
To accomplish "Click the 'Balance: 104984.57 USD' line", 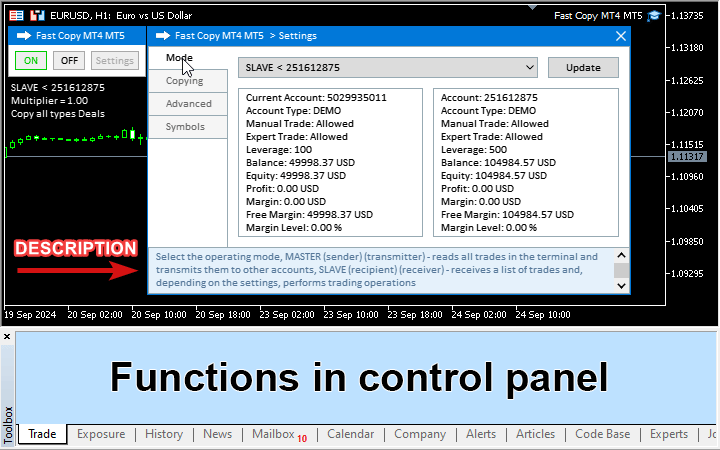I will 498,163.
